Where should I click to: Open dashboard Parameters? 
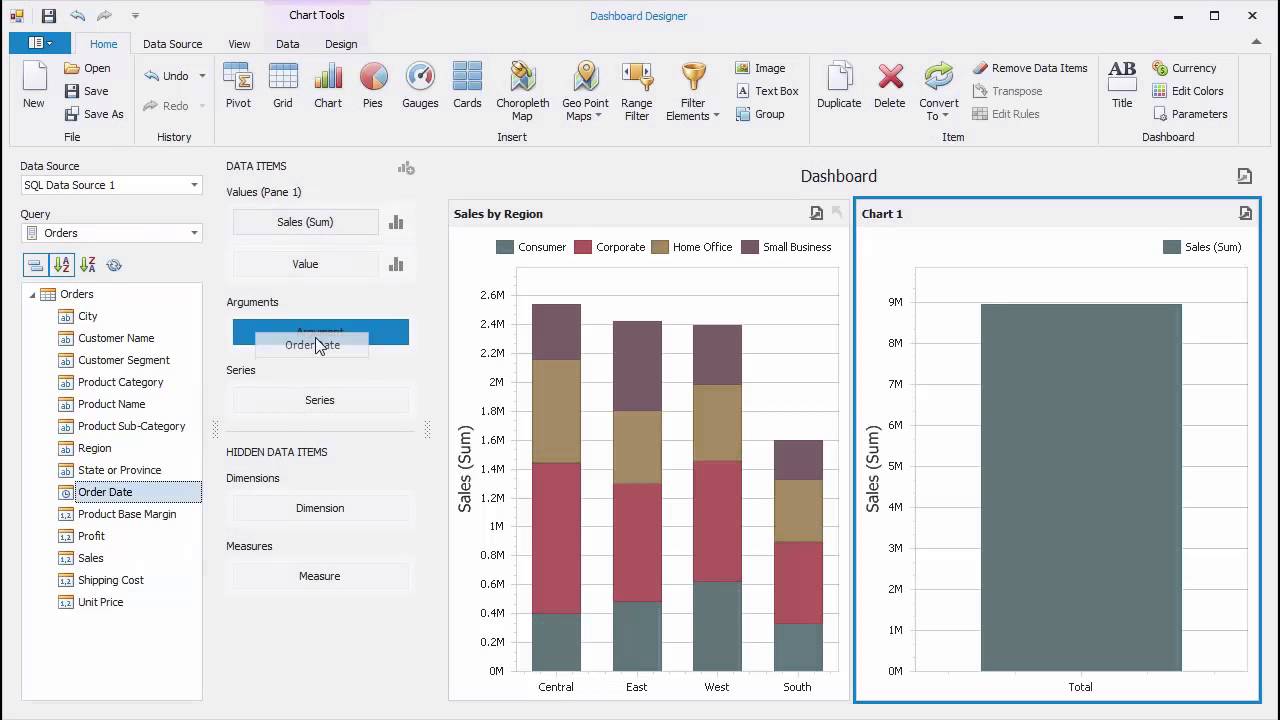click(x=1190, y=114)
